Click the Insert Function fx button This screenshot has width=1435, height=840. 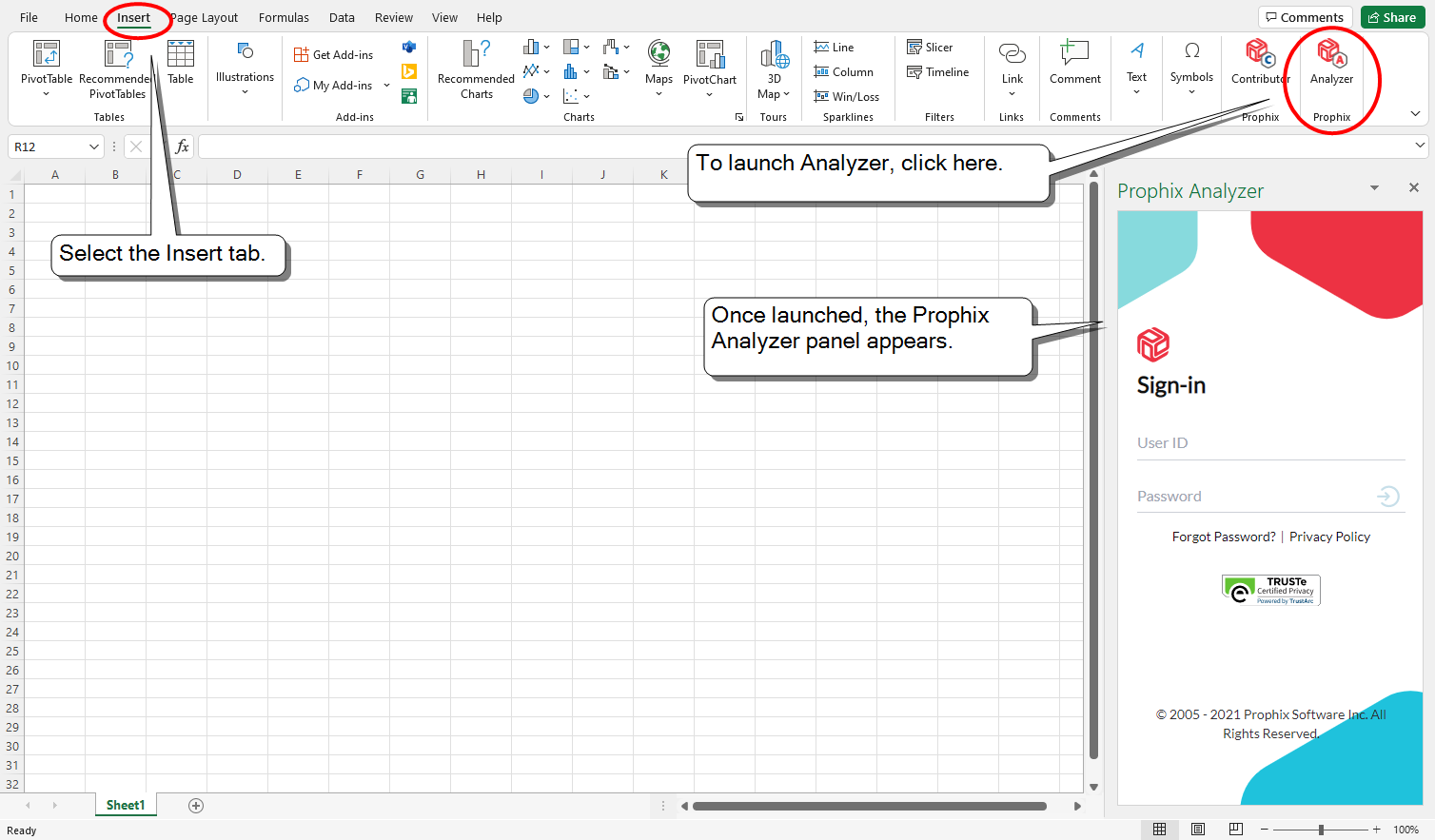click(183, 147)
